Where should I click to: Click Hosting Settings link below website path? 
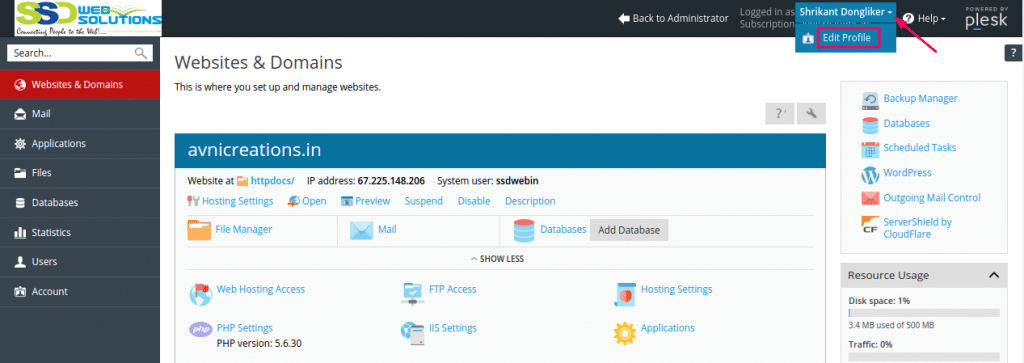(x=237, y=201)
